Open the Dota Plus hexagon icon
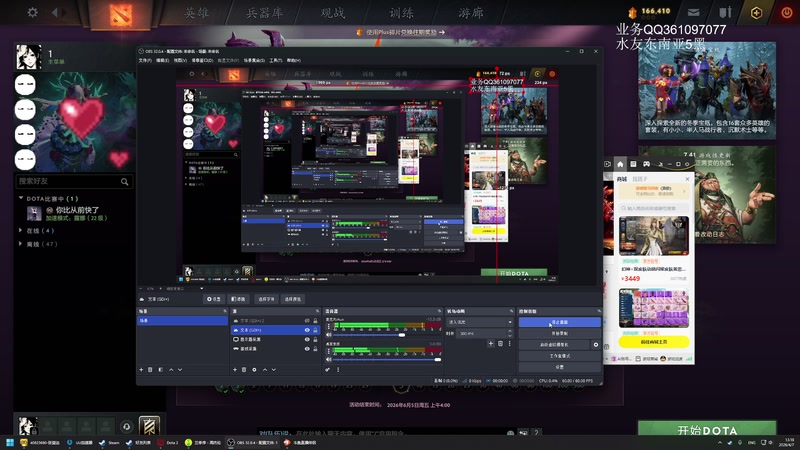 click(x=756, y=12)
